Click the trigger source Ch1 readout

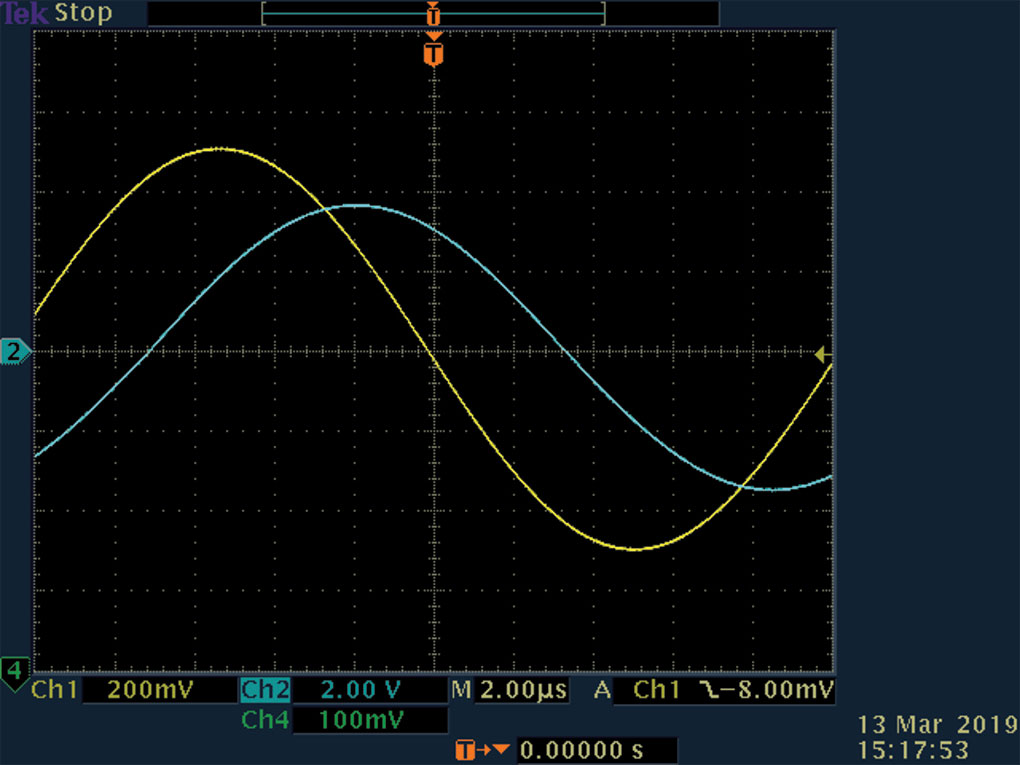656,690
